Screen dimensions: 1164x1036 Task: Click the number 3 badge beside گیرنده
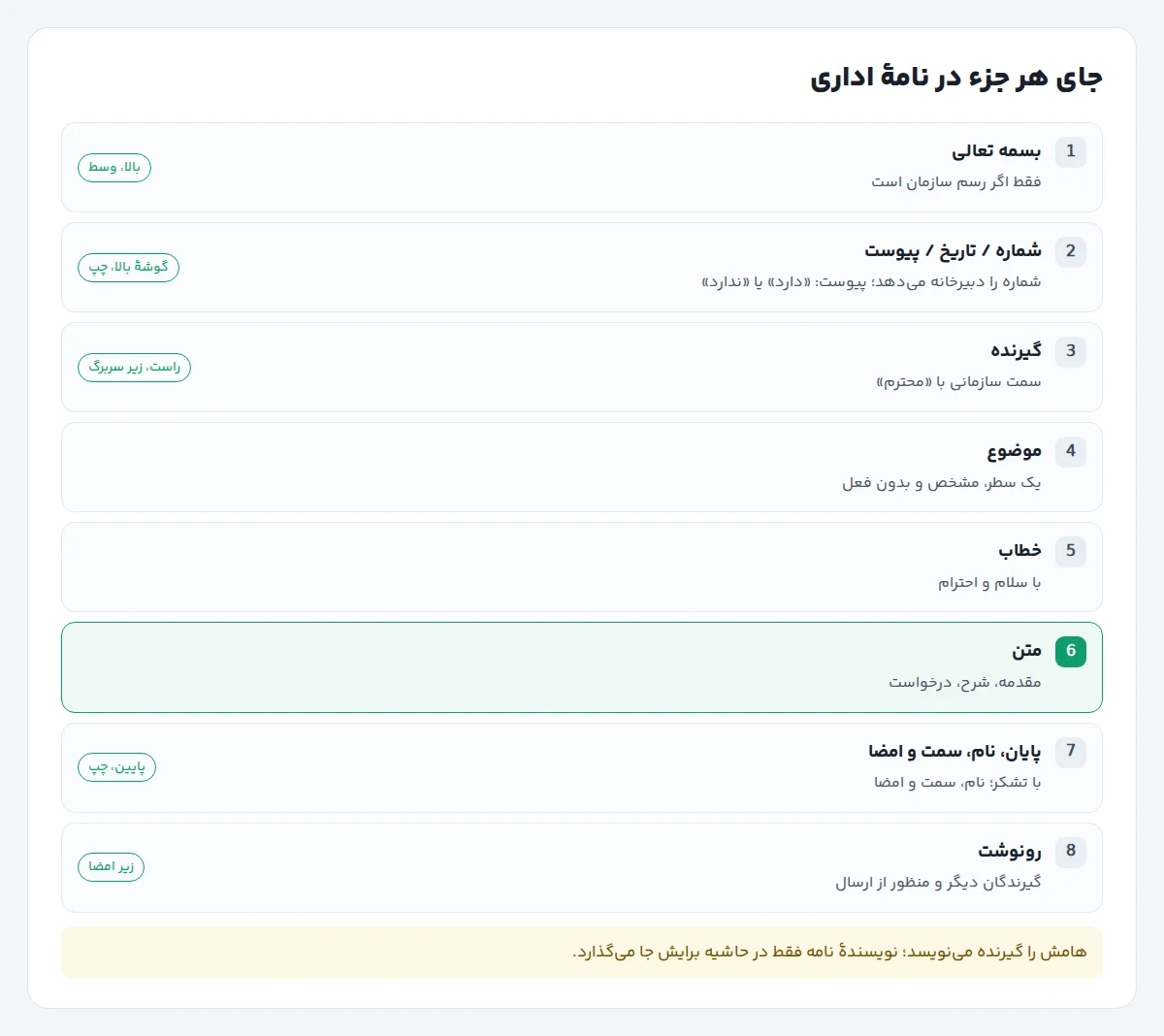click(x=1071, y=351)
